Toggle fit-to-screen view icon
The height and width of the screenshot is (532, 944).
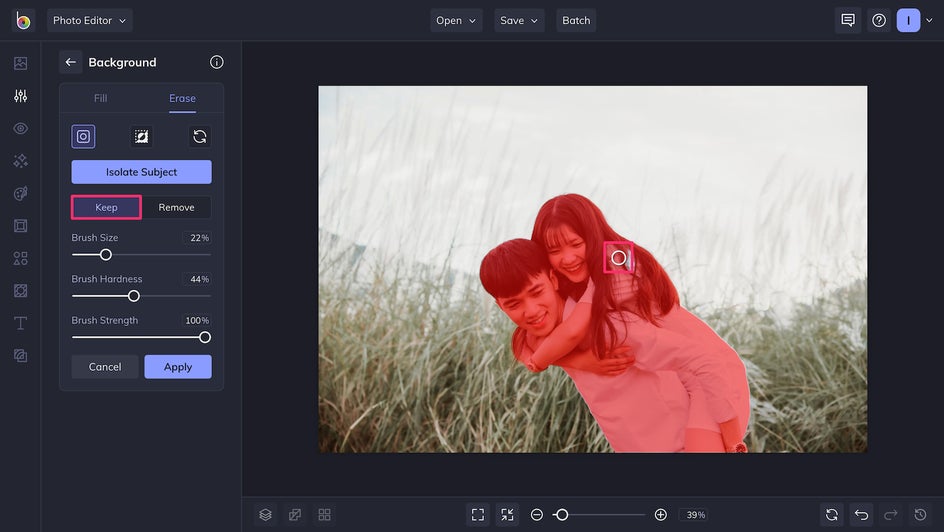tap(478, 515)
